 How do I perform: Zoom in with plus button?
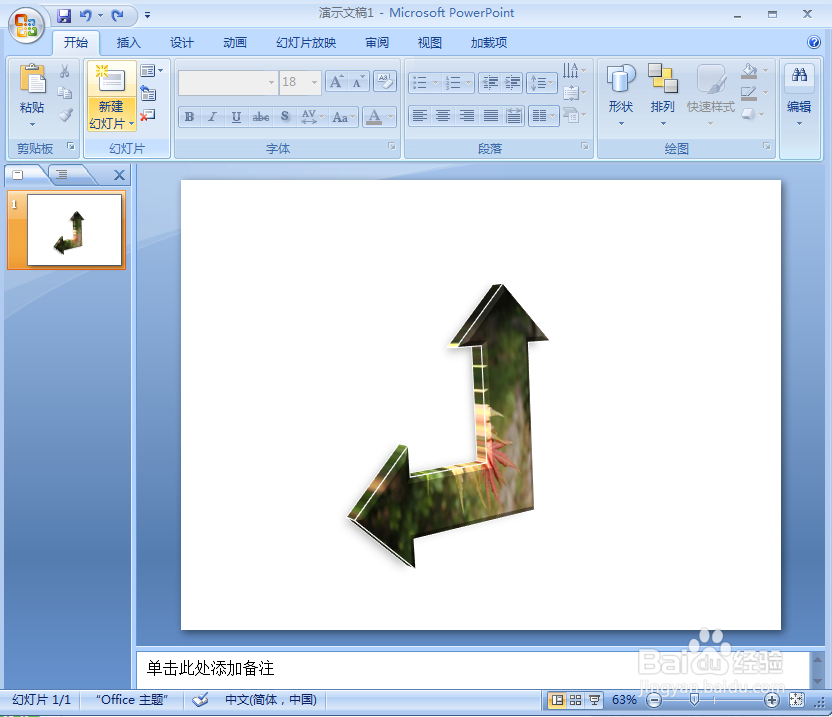[772, 701]
